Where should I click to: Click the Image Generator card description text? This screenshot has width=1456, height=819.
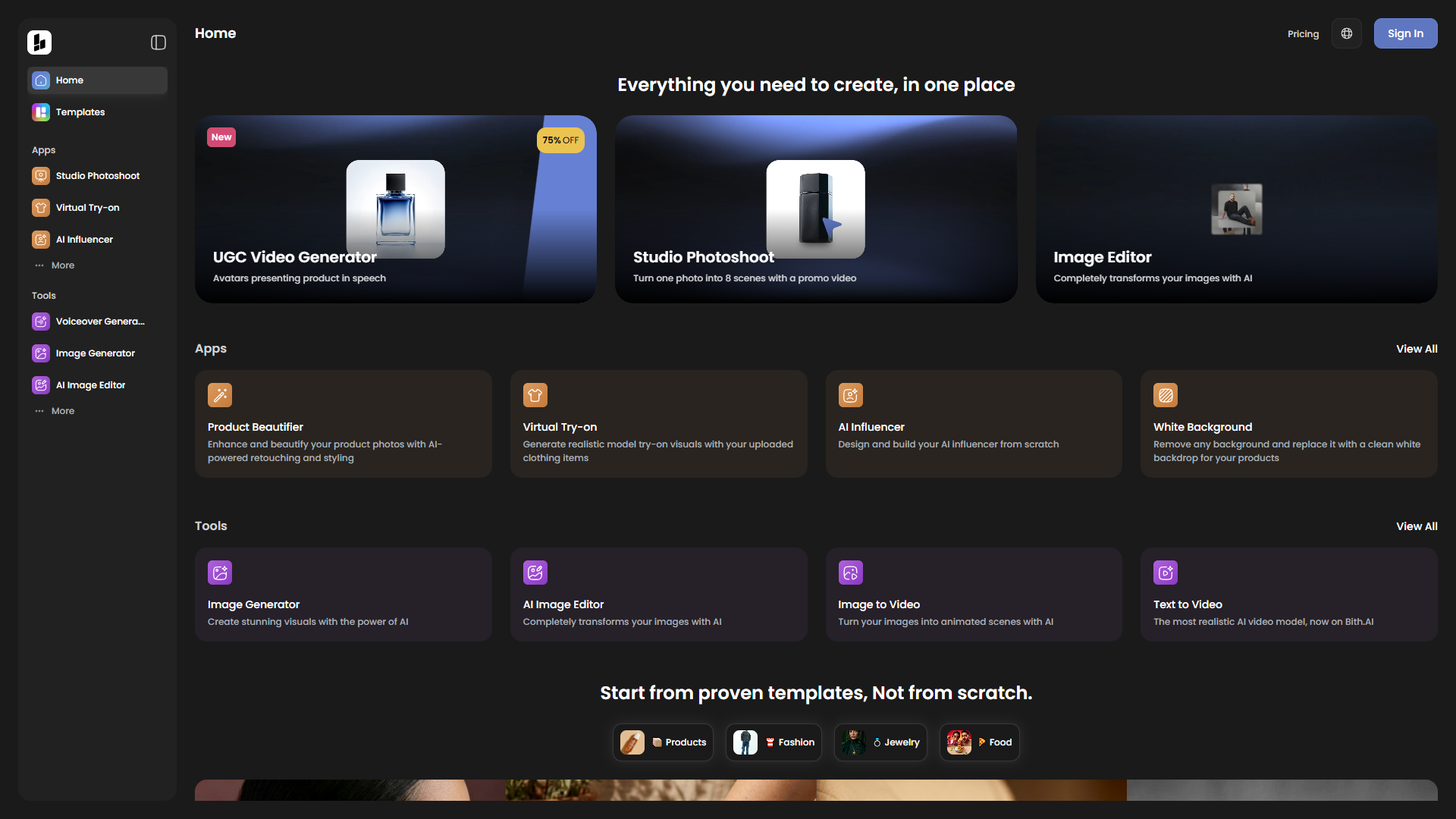pyautogui.click(x=308, y=622)
